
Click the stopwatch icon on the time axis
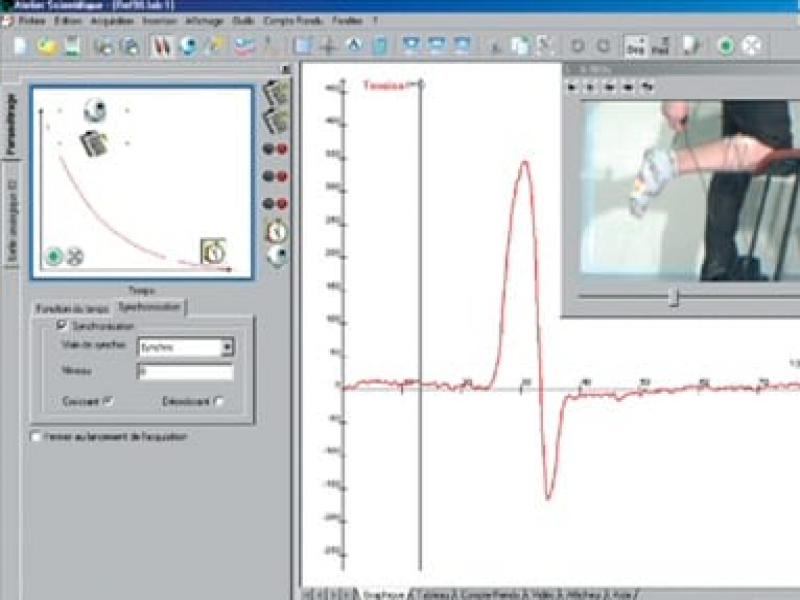pos(213,251)
